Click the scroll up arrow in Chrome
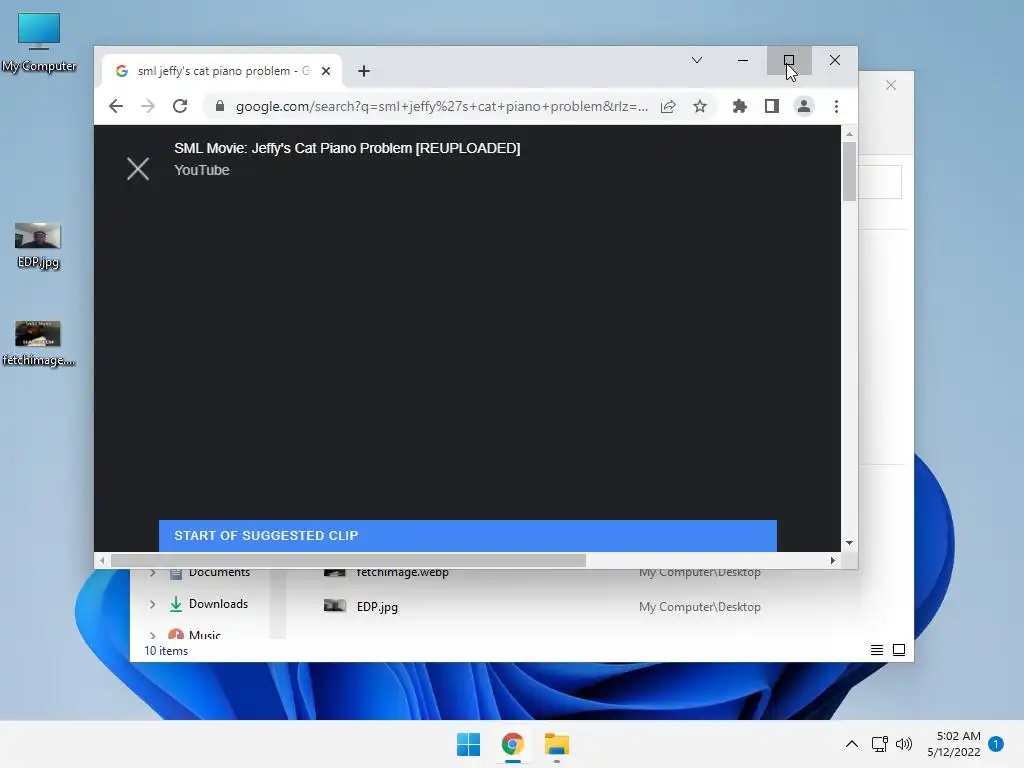The height and width of the screenshot is (768, 1024). [849, 134]
